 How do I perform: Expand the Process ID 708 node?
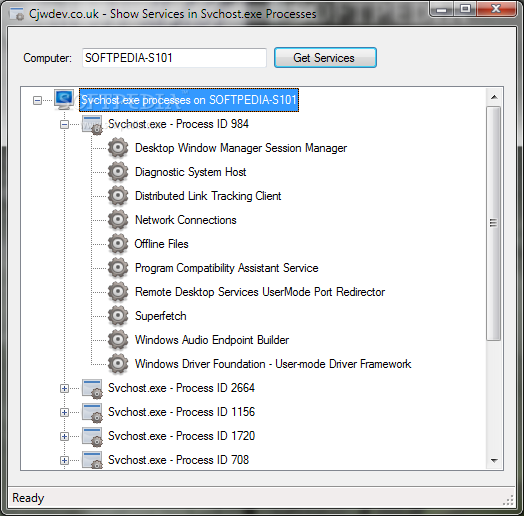coord(64,461)
